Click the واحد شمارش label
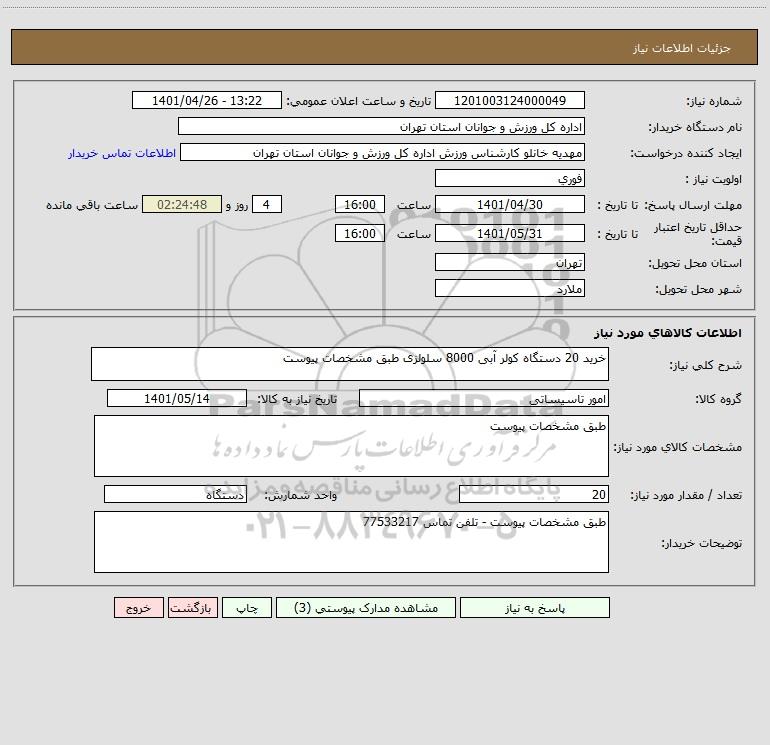 pos(301,496)
